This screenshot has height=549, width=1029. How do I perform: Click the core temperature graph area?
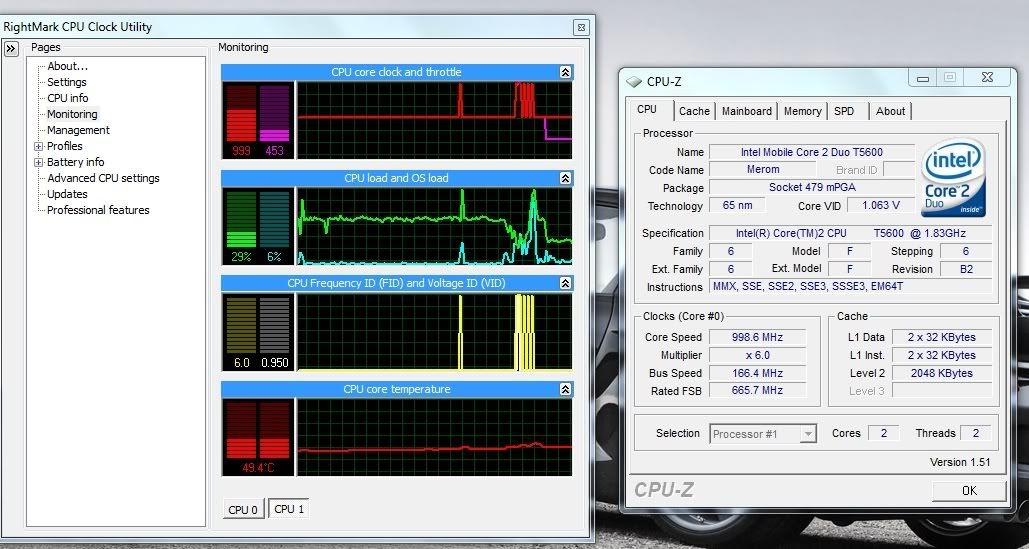click(434, 437)
